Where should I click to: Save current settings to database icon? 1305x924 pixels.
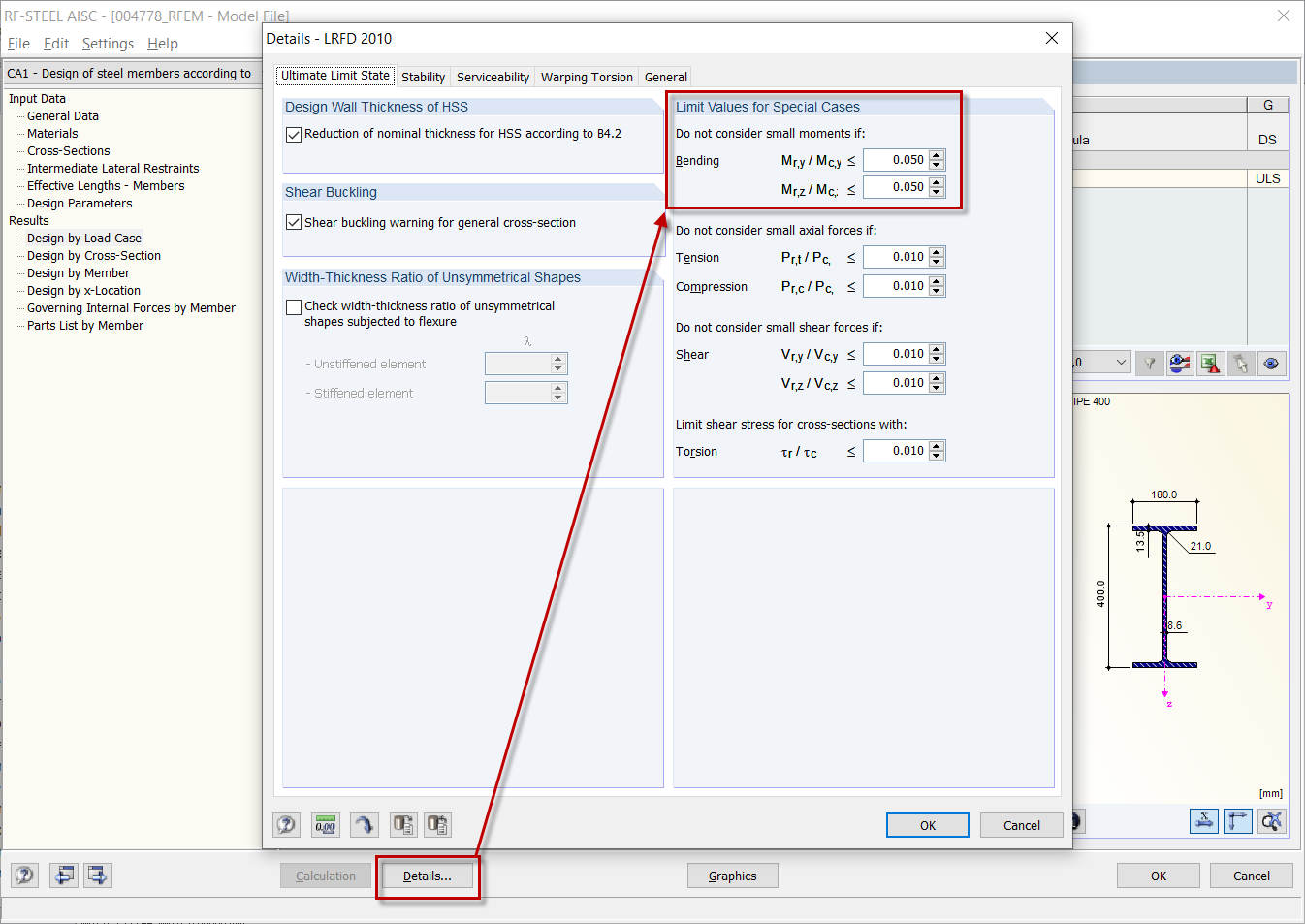click(x=403, y=824)
